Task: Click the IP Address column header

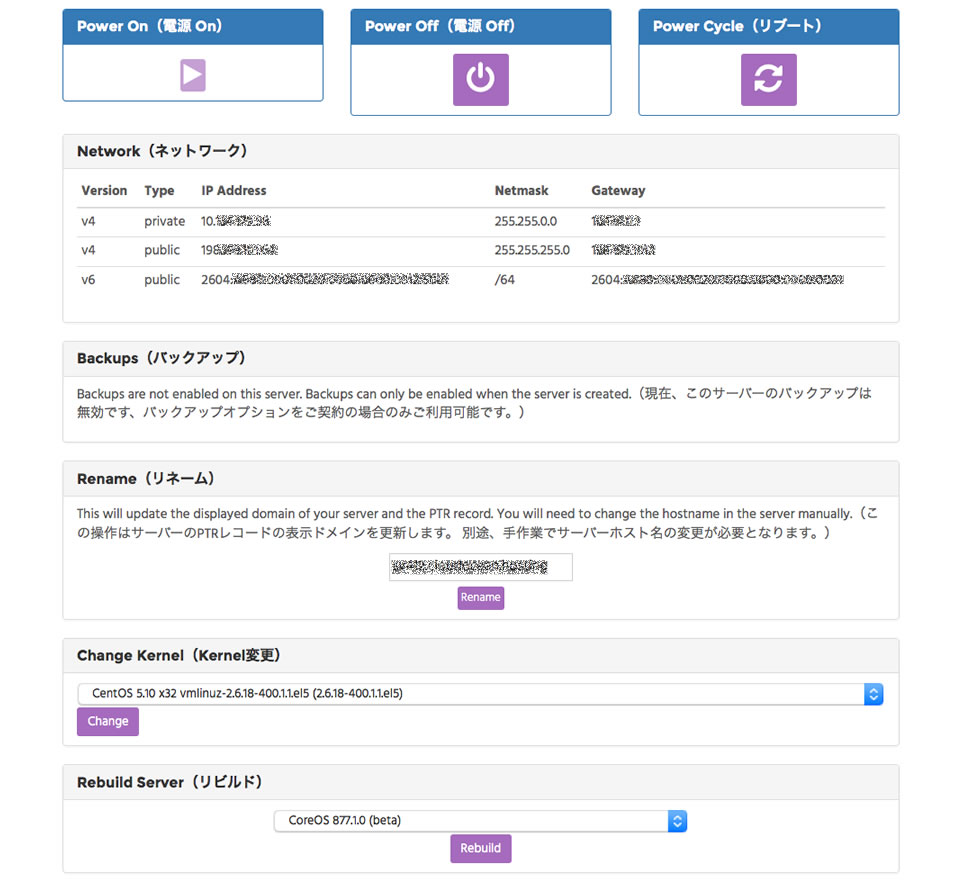Action: pyautogui.click(x=233, y=190)
